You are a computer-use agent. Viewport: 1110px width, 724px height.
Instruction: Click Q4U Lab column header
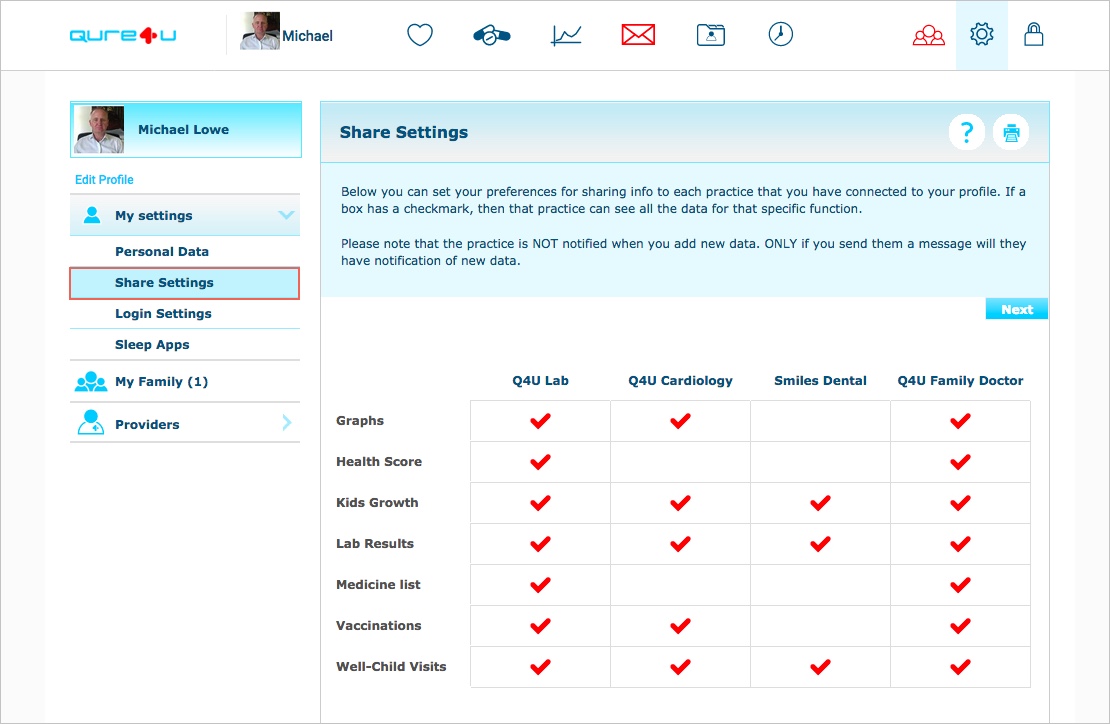coord(540,381)
